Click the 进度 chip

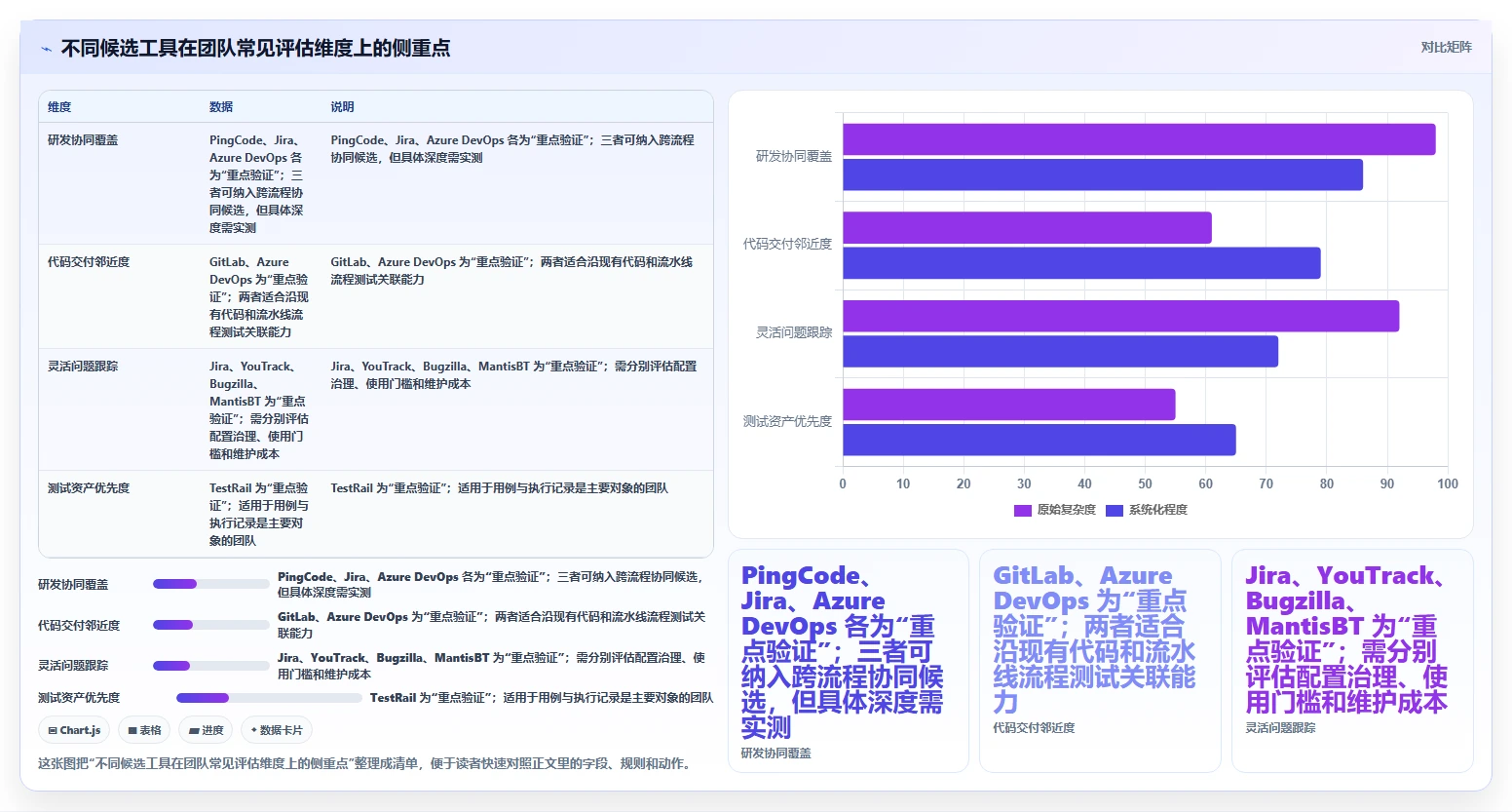[207, 730]
